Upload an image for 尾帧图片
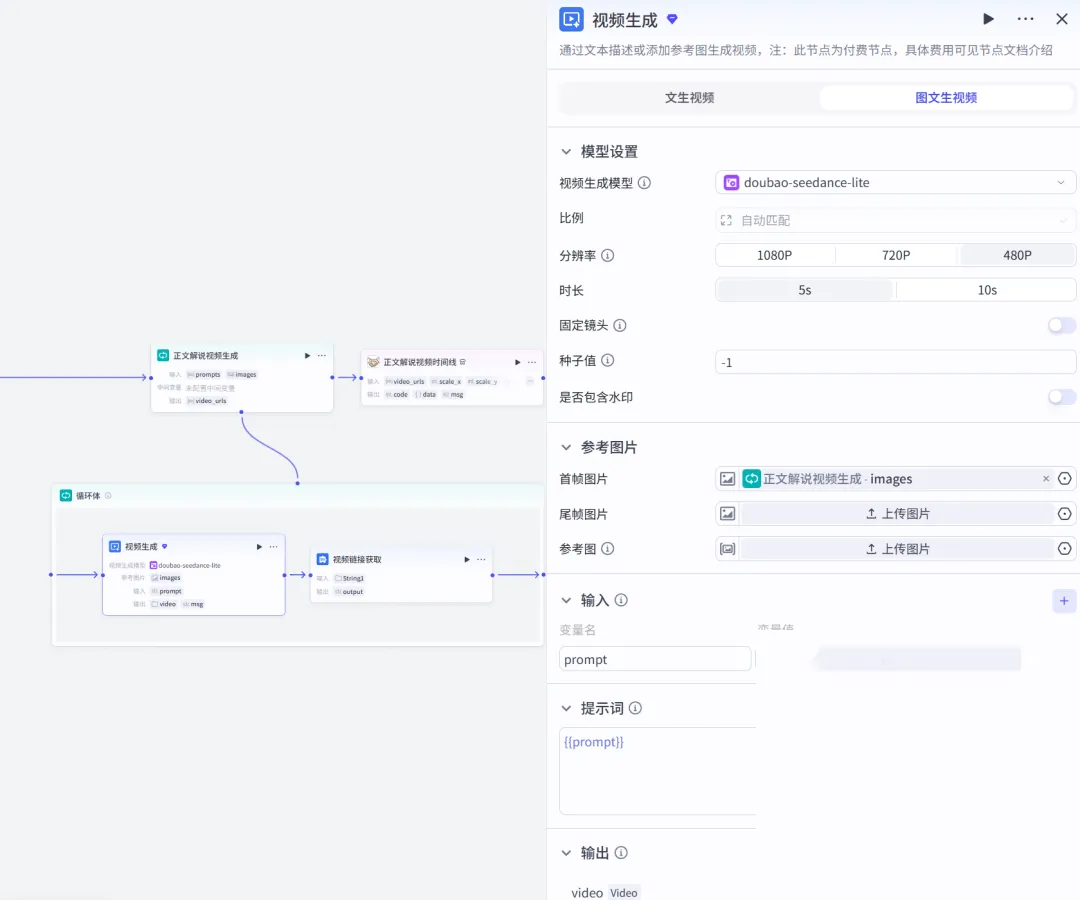Viewport: 1080px width, 900px height. (897, 514)
